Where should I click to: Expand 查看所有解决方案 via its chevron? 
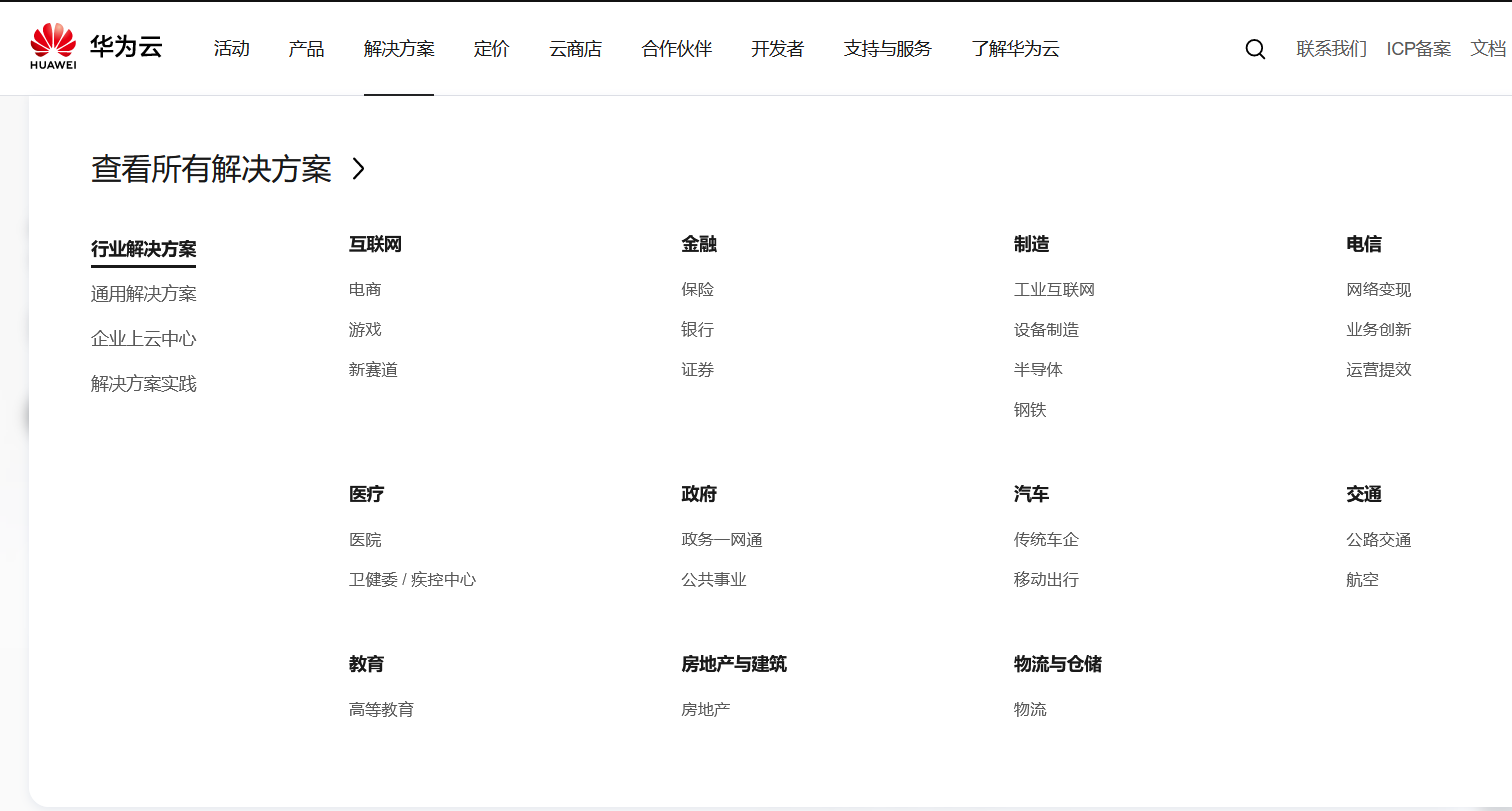point(358,170)
